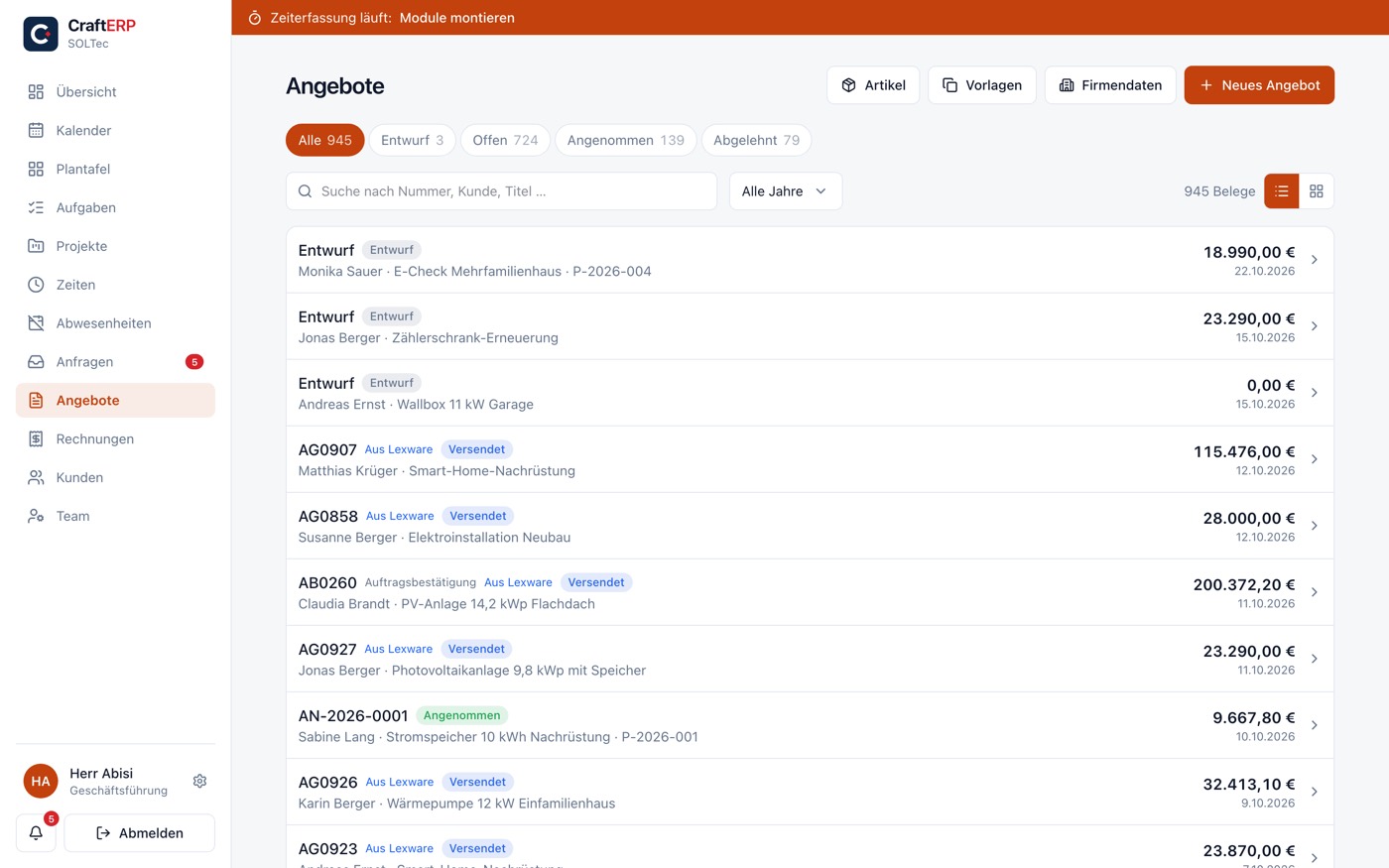The height and width of the screenshot is (868, 1389).
Task: Open Abwesenheiten page
Action: point(115,323)
